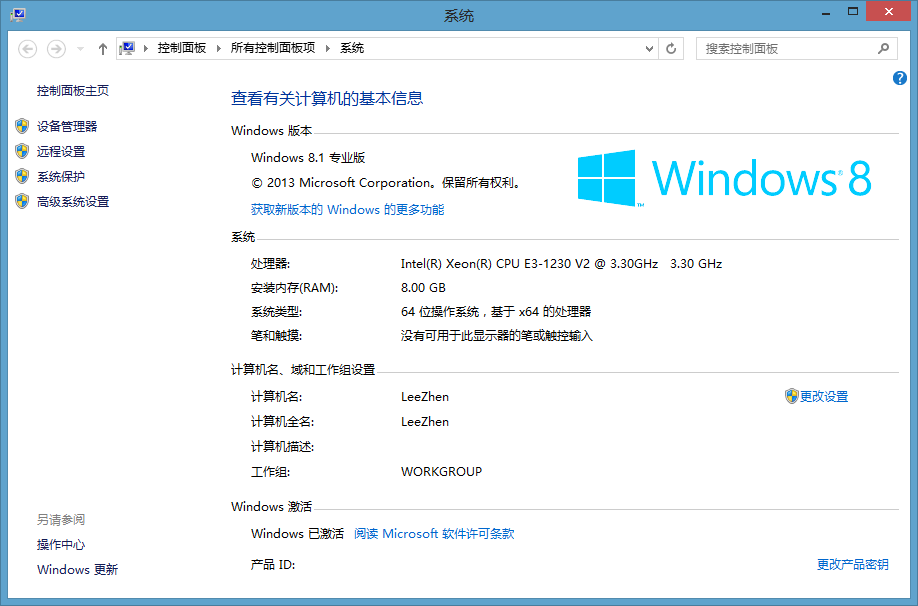Image resolution: width=918 pixels, height=606 pixels.
Task: Click the system window icon in title bar
Action: coord(18,15)
